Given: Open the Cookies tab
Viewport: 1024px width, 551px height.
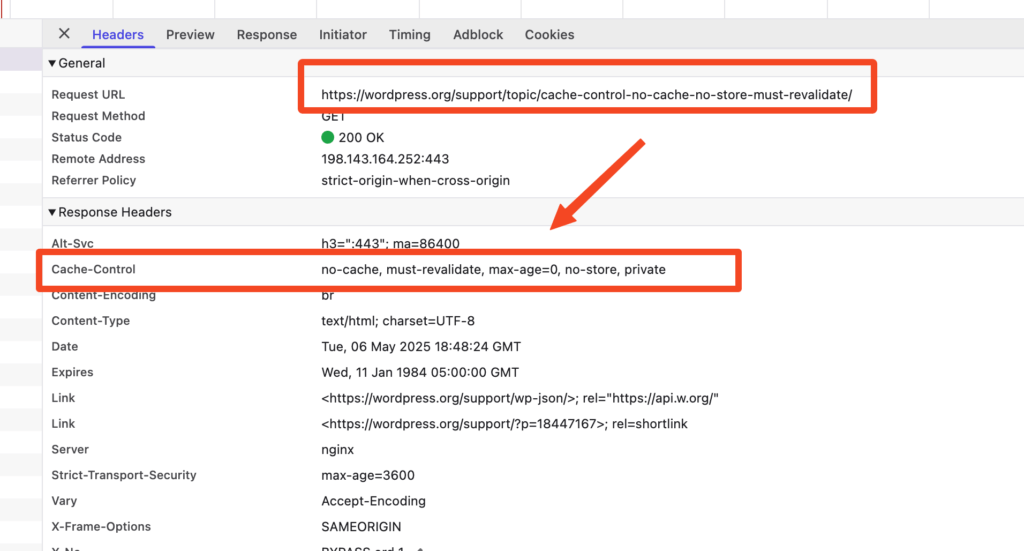Looking at the screenshot, I should coord(549,35).
